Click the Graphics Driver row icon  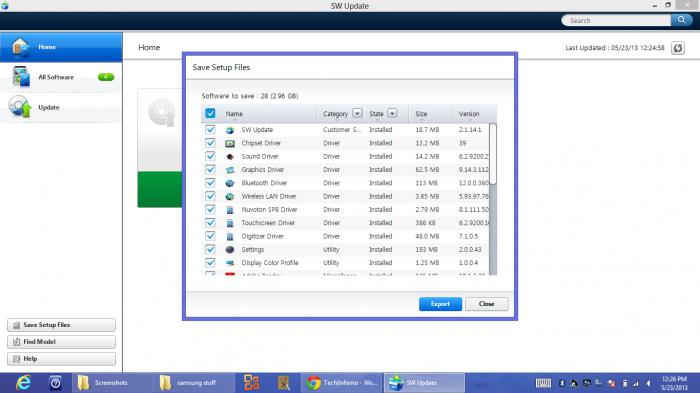point(230,170)
